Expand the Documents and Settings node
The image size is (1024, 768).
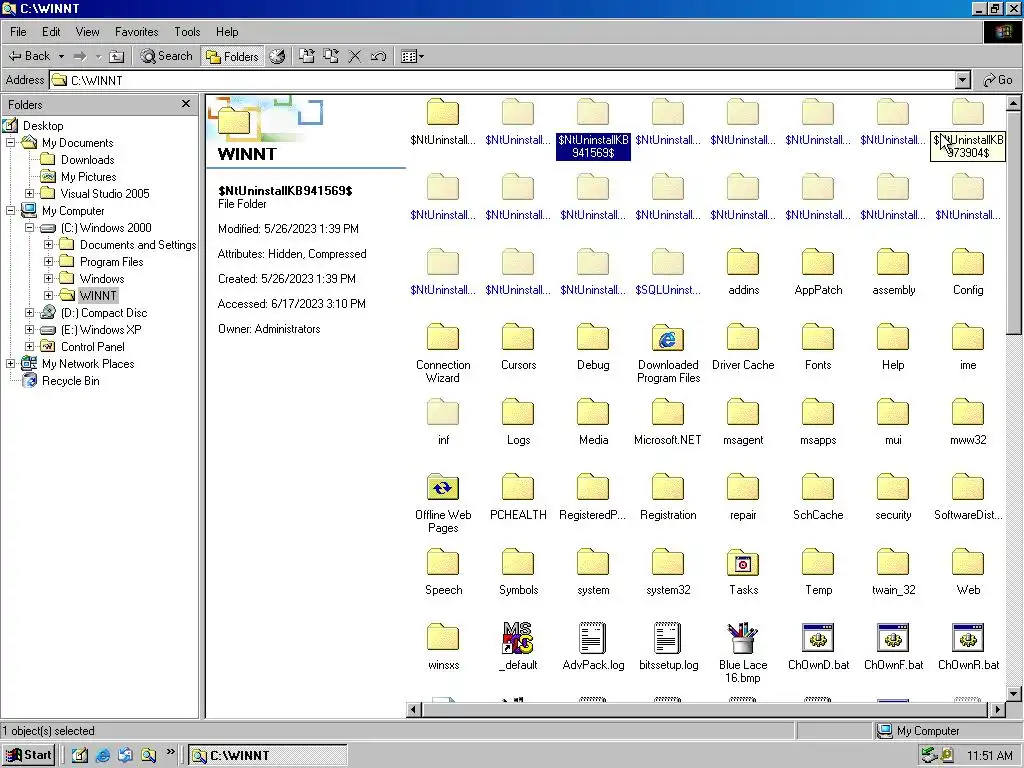point(48,244)
